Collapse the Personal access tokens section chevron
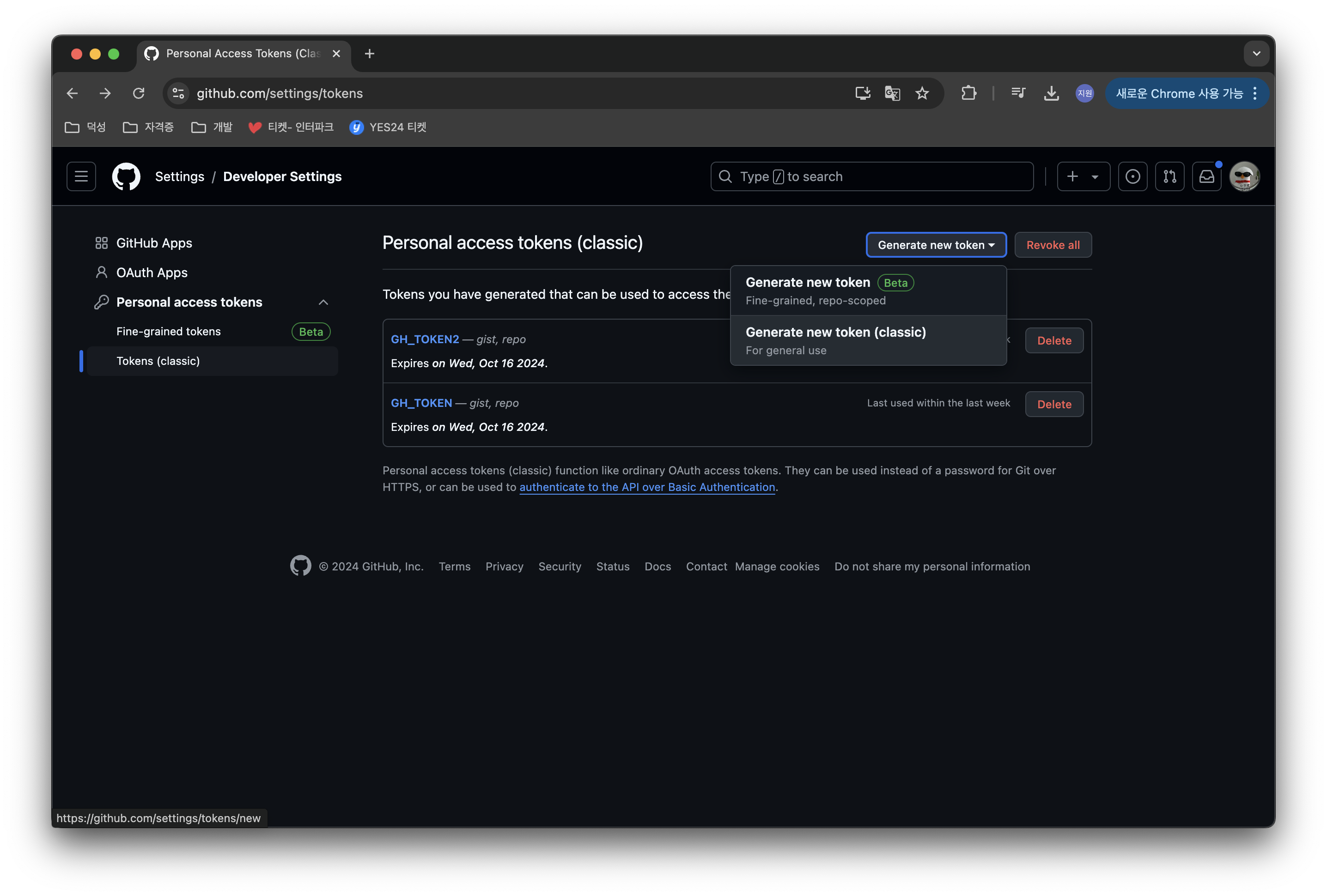 point(323,302)
